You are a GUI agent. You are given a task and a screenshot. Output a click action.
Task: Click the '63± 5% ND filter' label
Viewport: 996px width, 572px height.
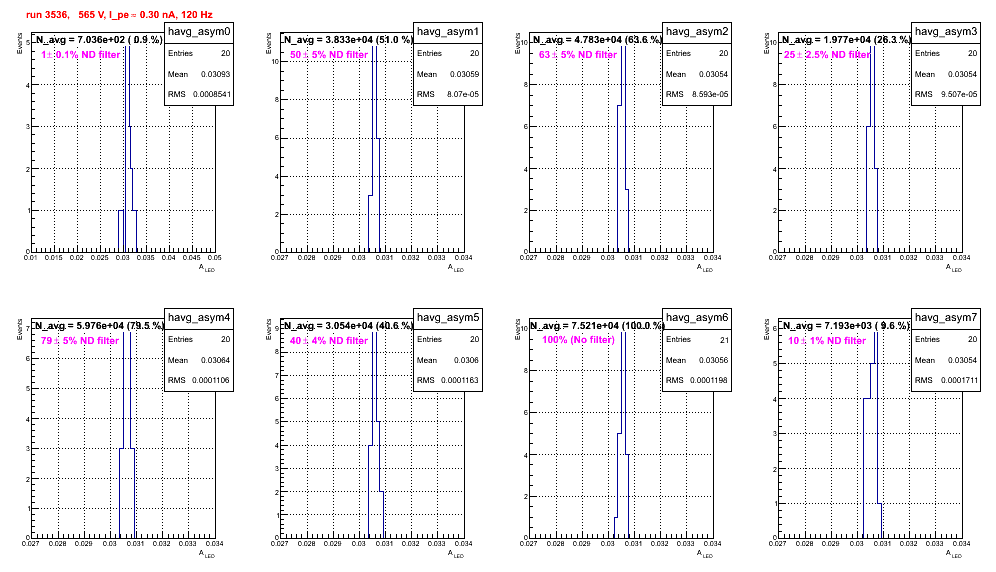pyautogui.click(x=578, y=55)
